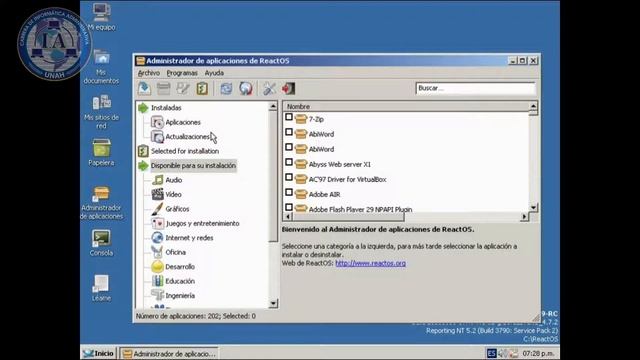The image size is (640, 360).
Task: Choose the Gráficos category
Action: [x=177, y=209]
